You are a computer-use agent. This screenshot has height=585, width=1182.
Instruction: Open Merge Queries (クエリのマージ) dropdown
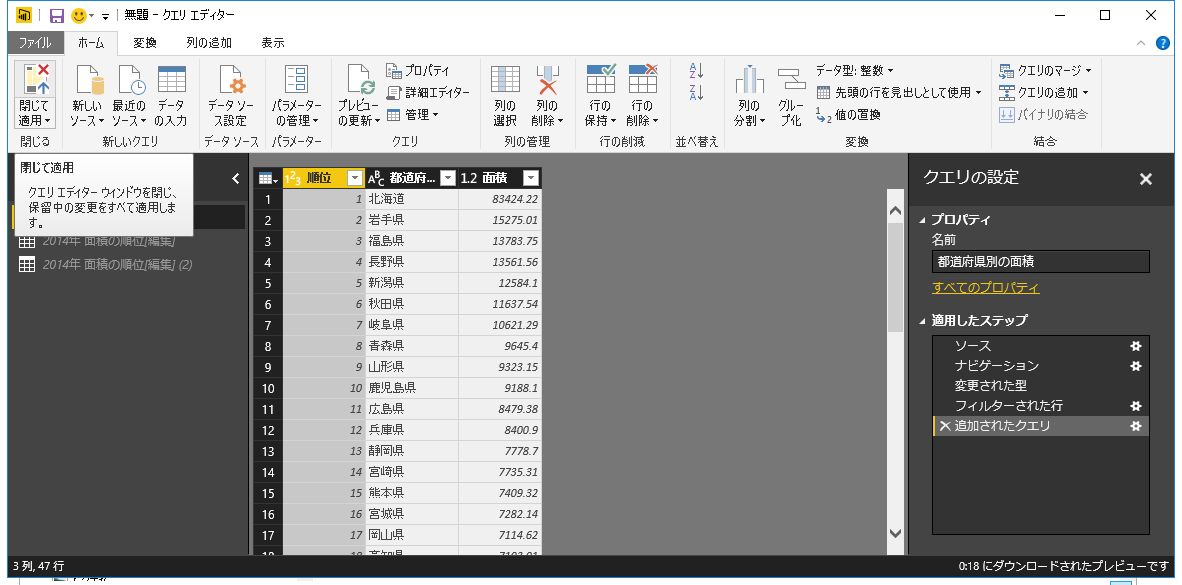pos(1045,70)
